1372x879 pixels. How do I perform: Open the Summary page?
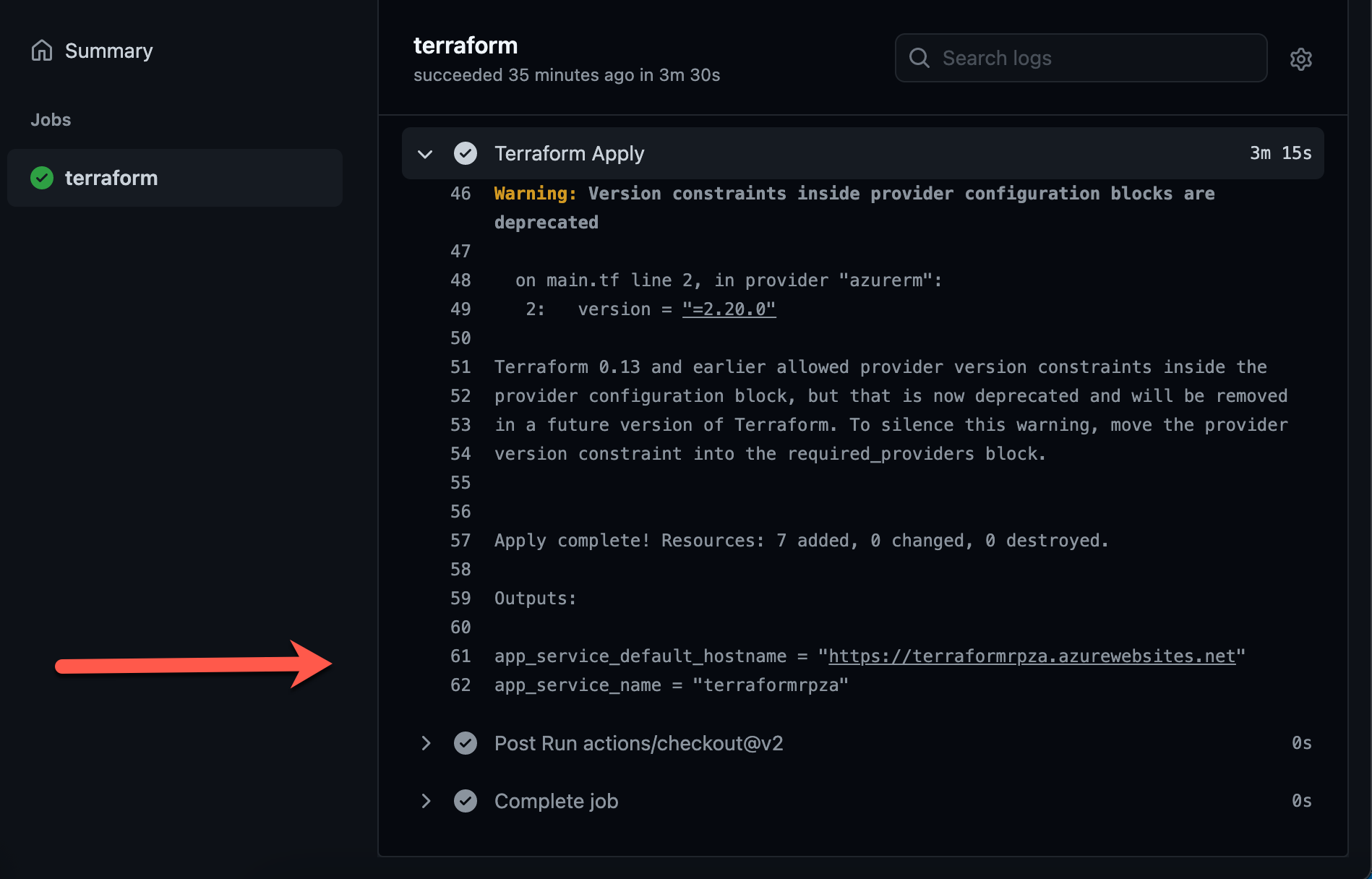click(x=108, y=50)
